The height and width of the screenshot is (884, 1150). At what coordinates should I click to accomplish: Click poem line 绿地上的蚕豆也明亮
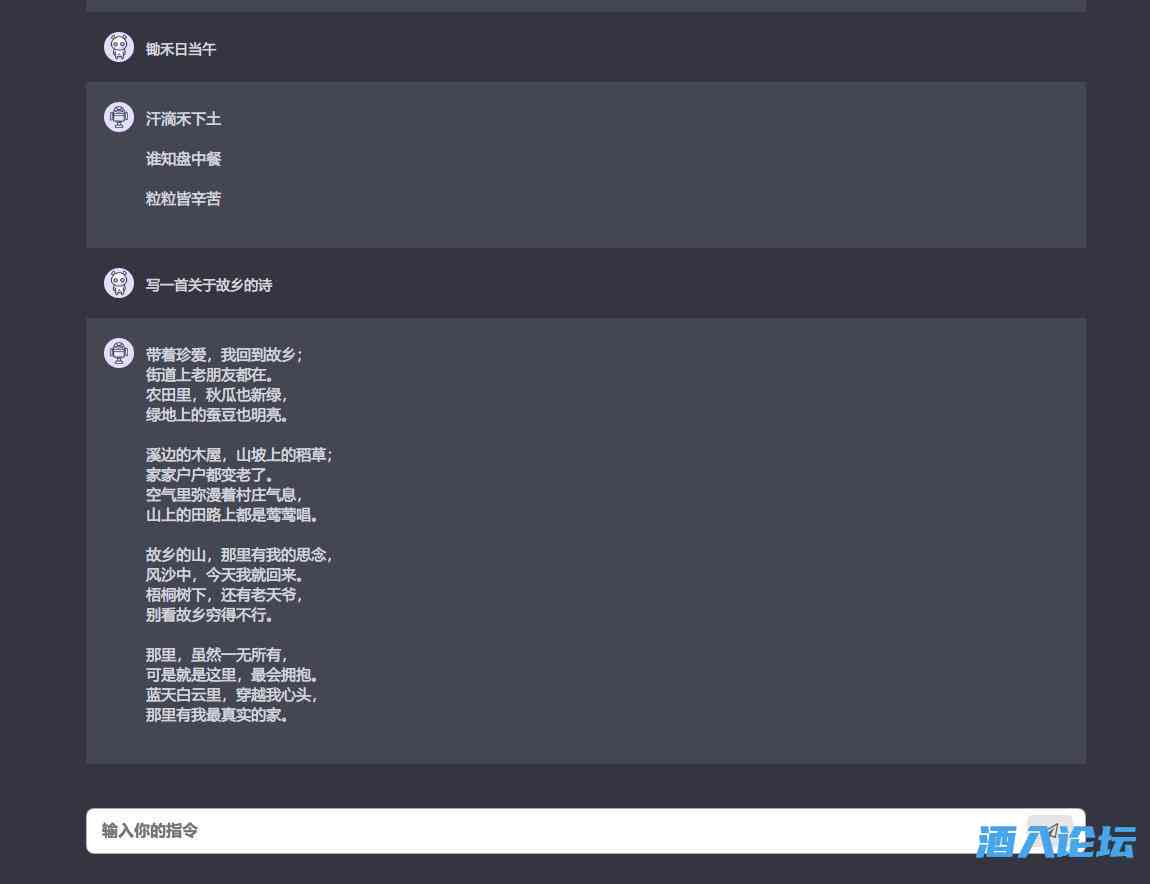(x=216, y=415)
